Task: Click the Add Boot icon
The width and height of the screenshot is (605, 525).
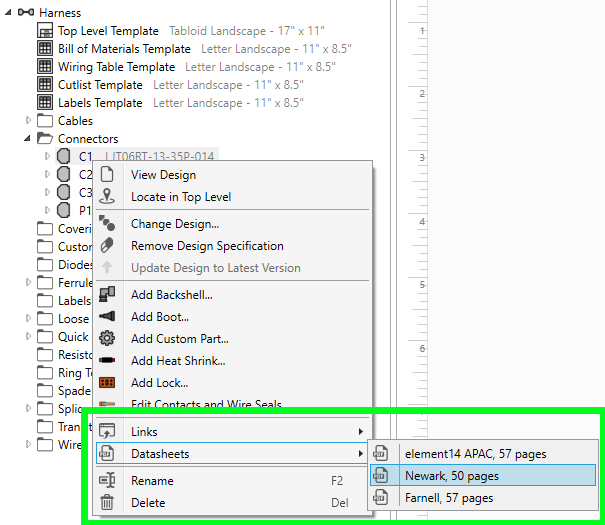Action: tap(107, 316)
